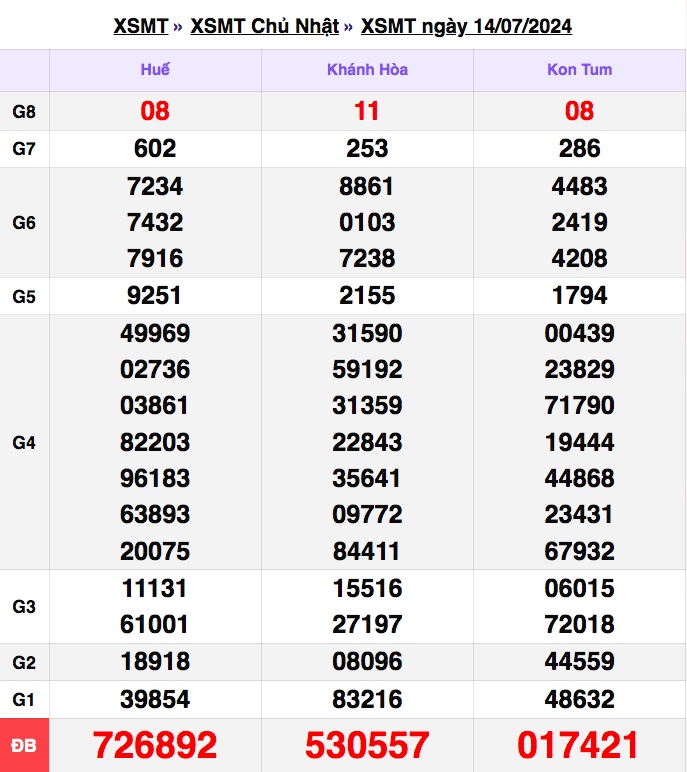
Task: Click the G7 row label
Action: [24, 148]
